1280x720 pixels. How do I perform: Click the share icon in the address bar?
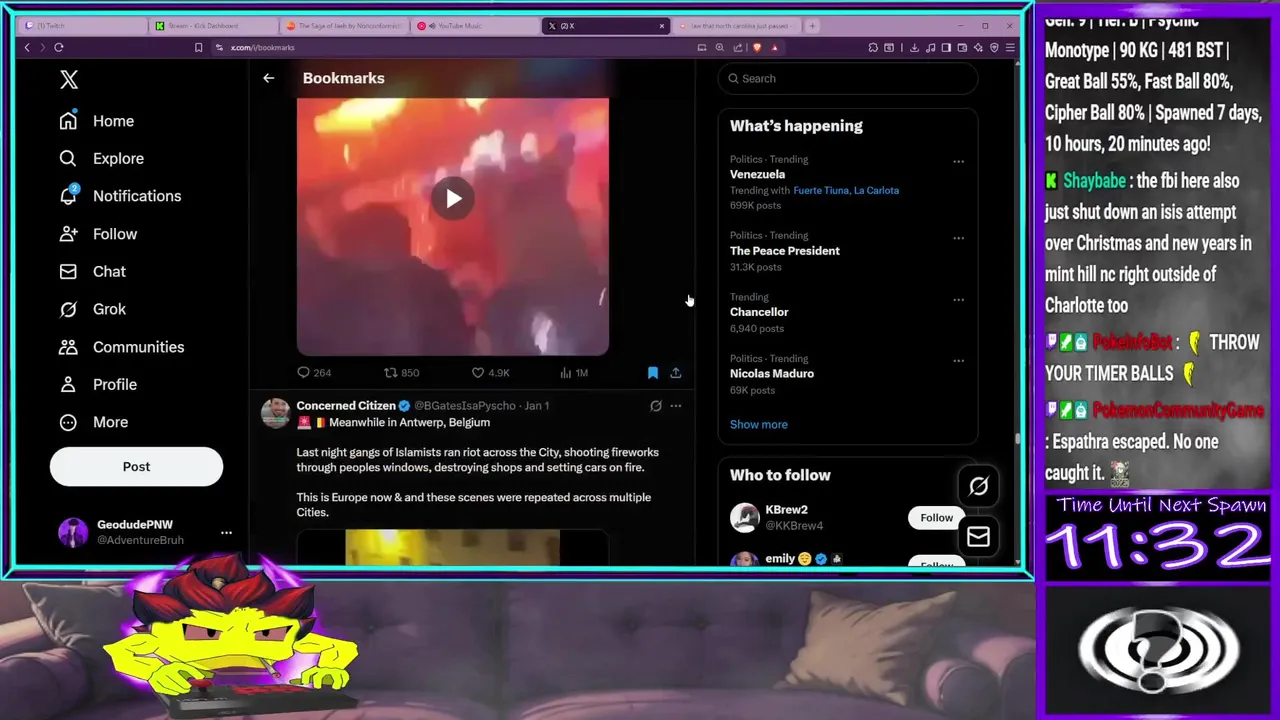click(738, 47)
